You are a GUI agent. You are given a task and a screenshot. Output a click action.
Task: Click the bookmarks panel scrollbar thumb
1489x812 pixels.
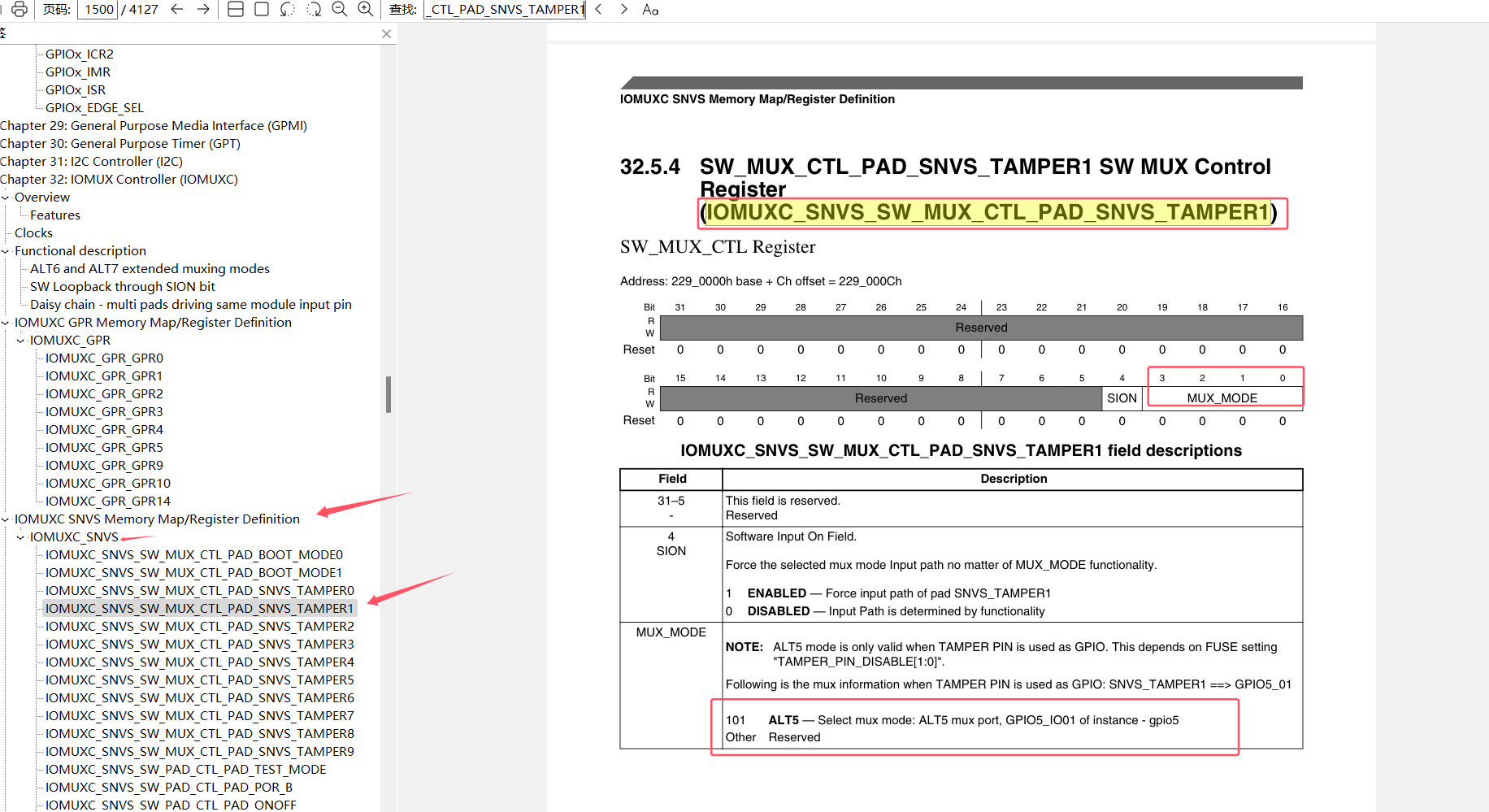[x=389, y=394]
